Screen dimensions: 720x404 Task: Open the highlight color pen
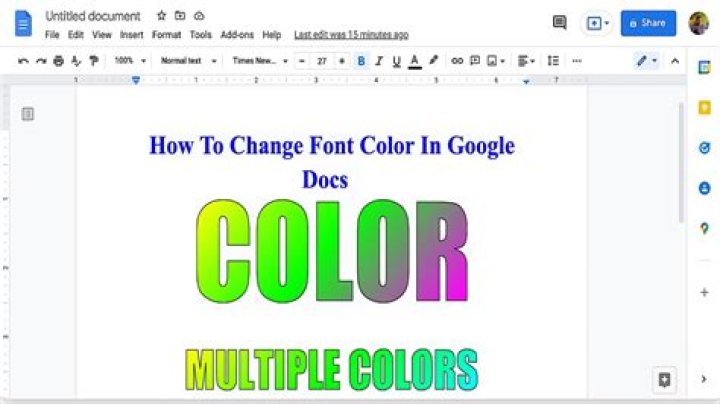pyautogui.click(x=433, y=60)
